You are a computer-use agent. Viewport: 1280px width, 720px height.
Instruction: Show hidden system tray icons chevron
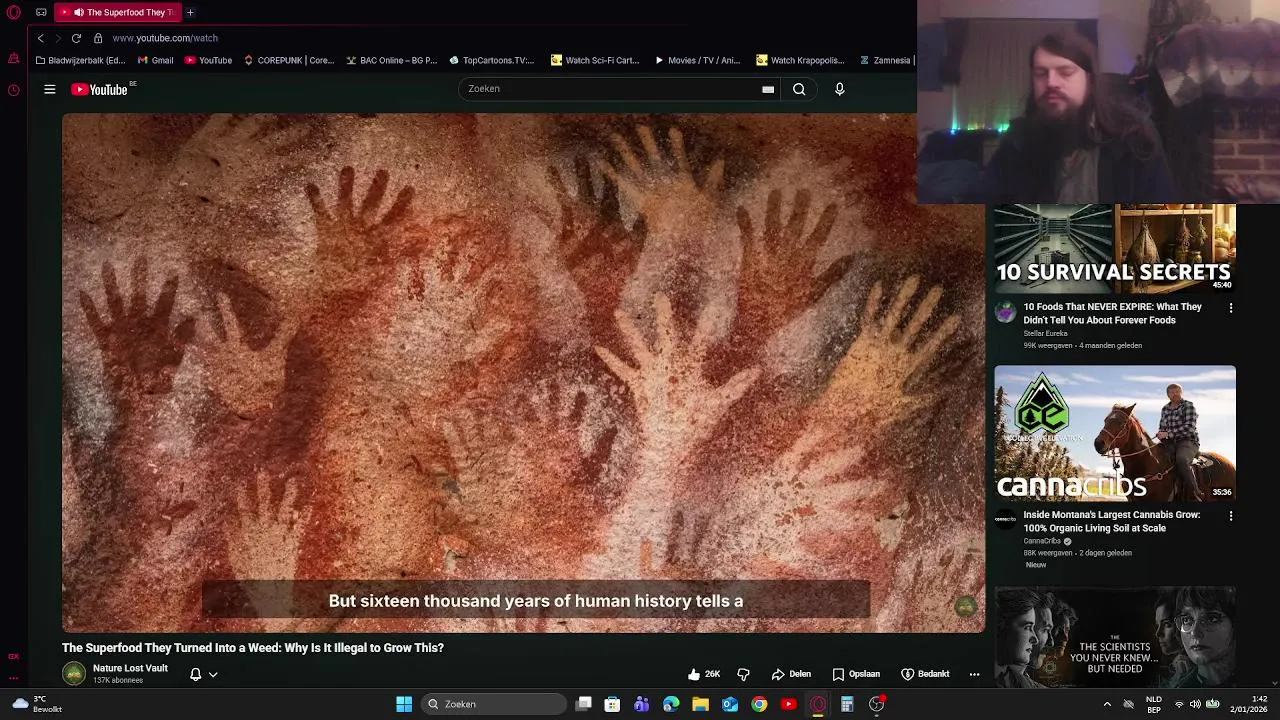[x=1107, y=704]
